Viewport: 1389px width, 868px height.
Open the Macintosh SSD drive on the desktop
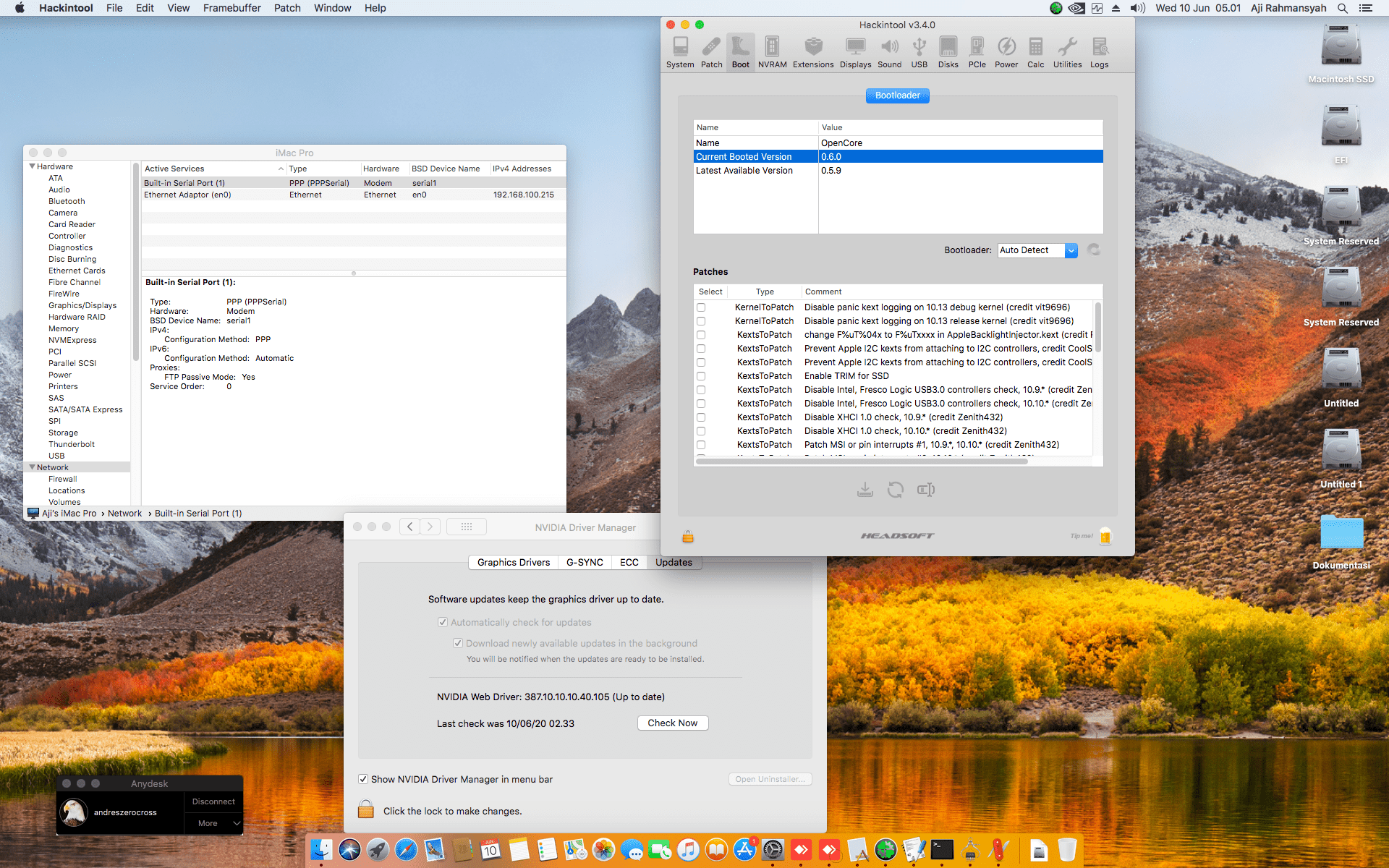1341,53
